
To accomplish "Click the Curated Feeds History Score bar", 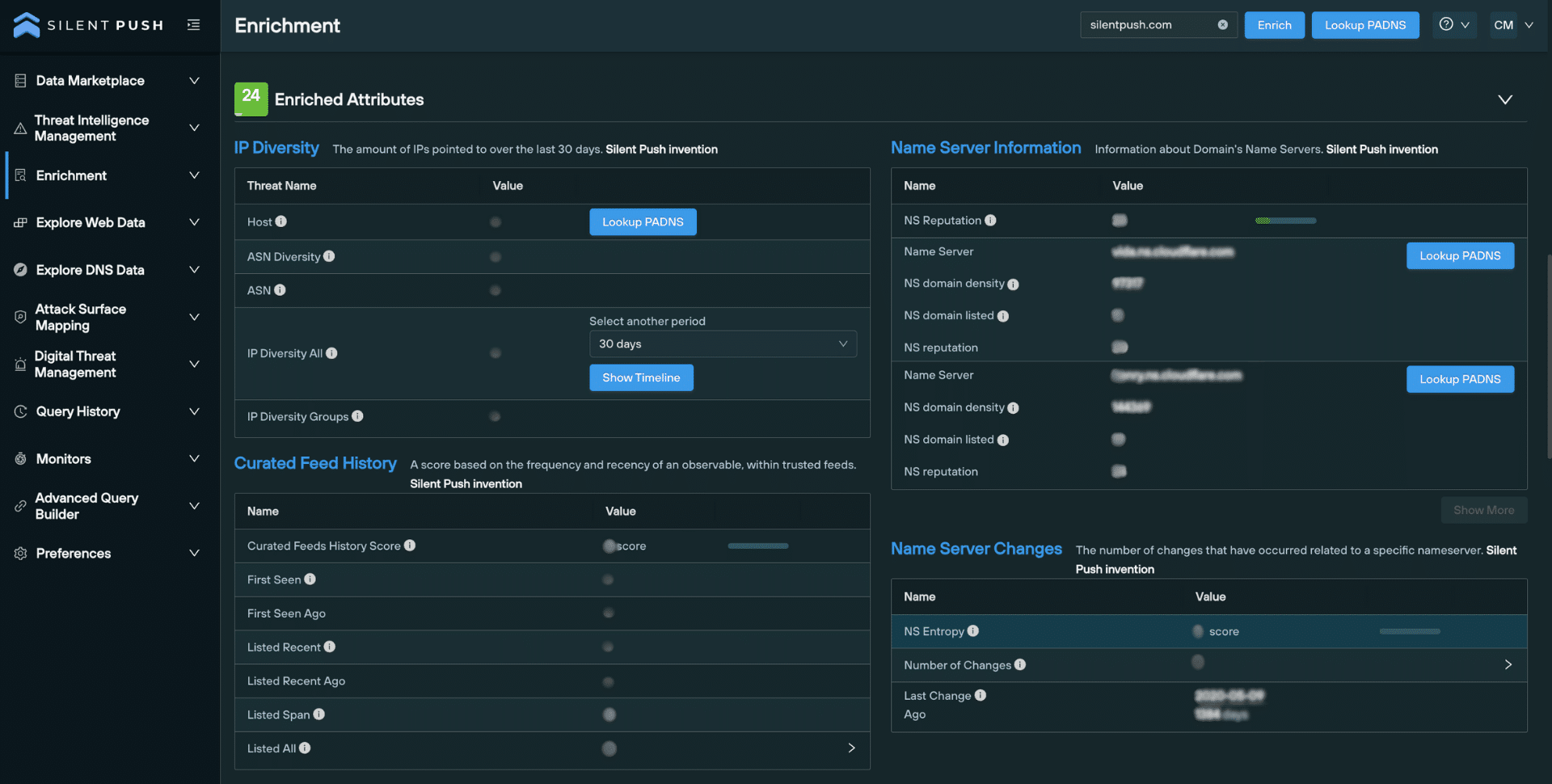I will (757, 546).
